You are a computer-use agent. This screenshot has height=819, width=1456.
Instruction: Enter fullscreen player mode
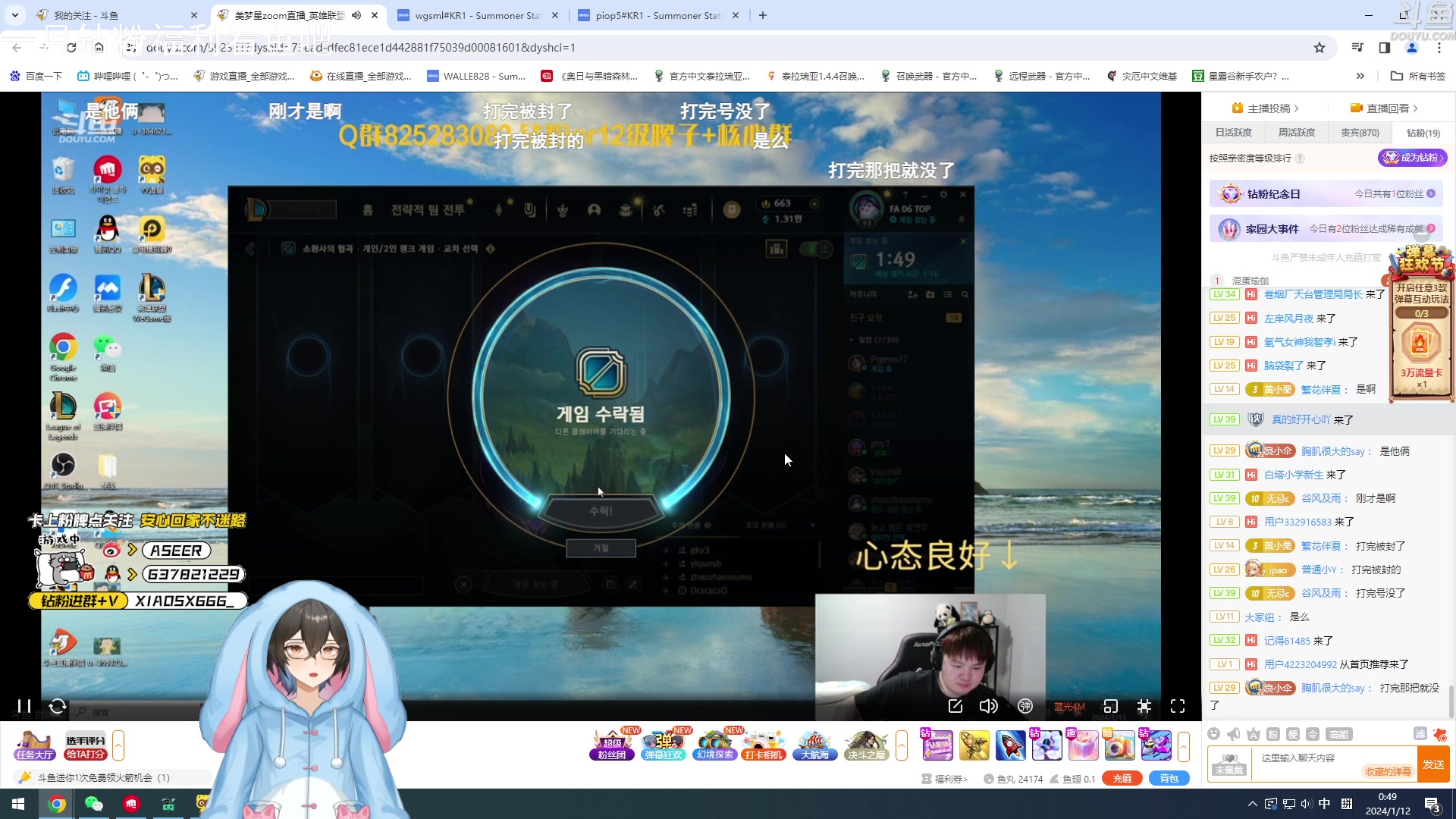click(x=1178, y=706)
